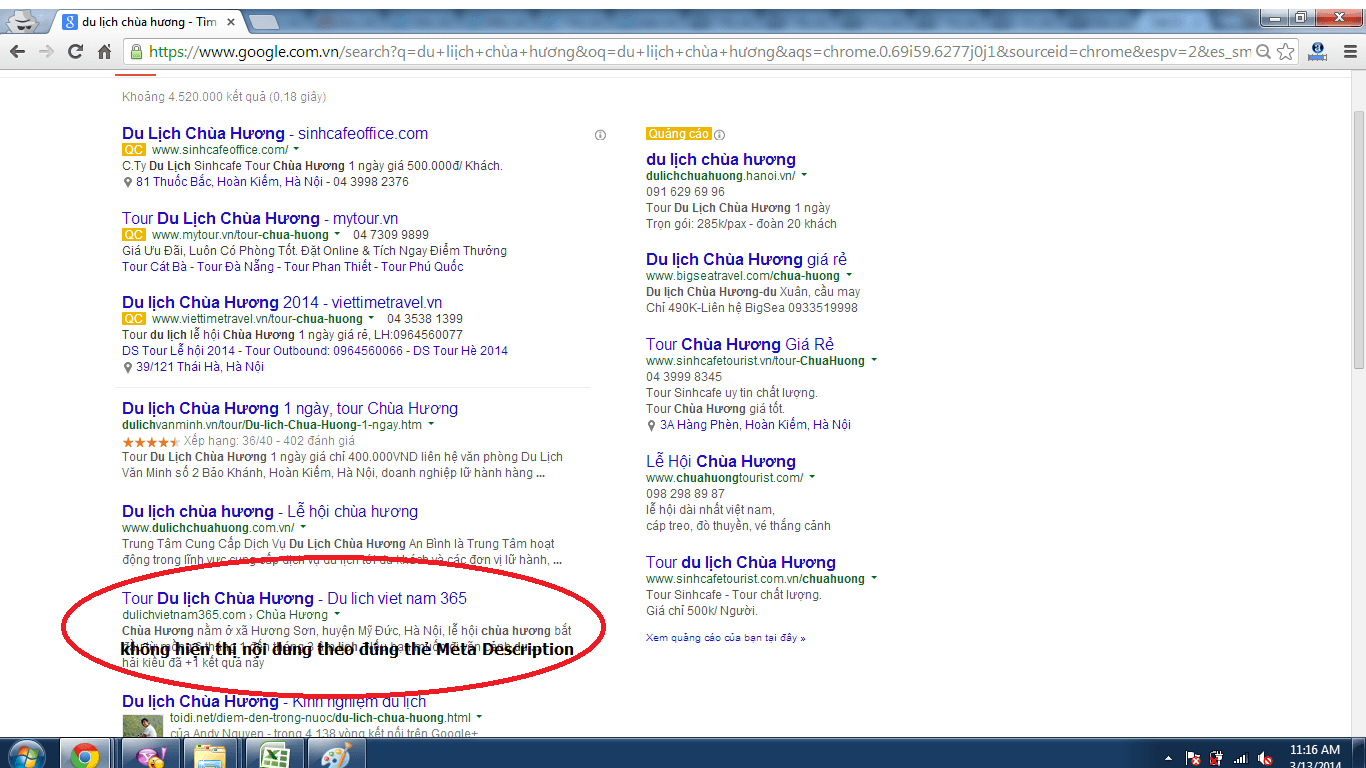Open 'Du lịch chùa hương - Lễ hội chùa hương'
Screen dimensions: 1366x768
point(270,511)
